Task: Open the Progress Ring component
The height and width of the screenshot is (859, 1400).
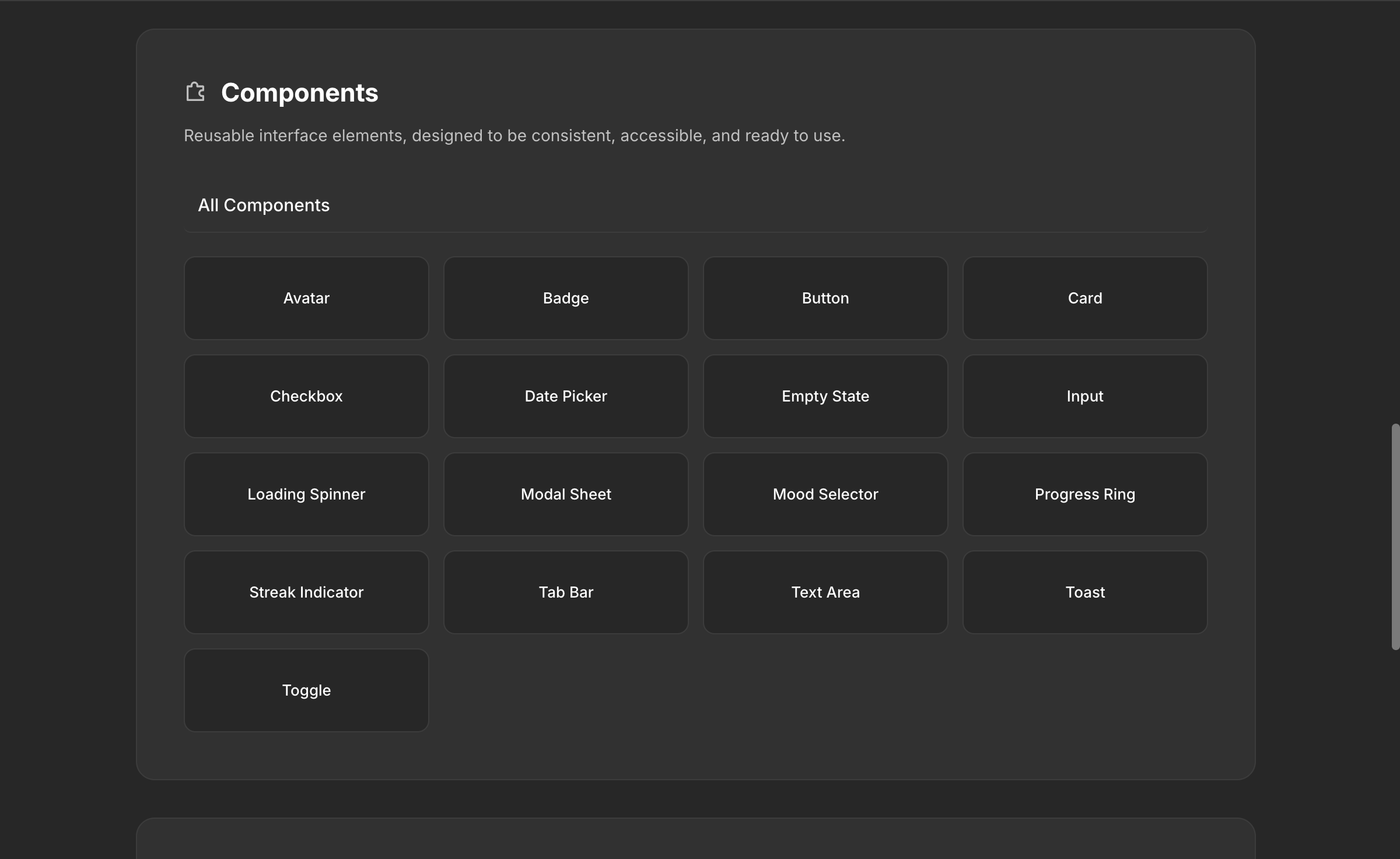Action: (1084, 494)
